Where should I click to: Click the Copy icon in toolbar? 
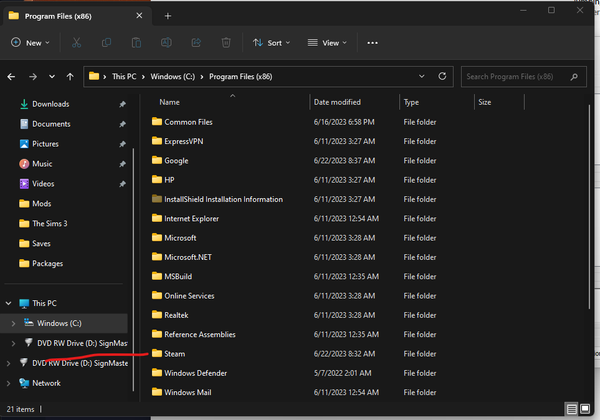click(x=106, y=43)
